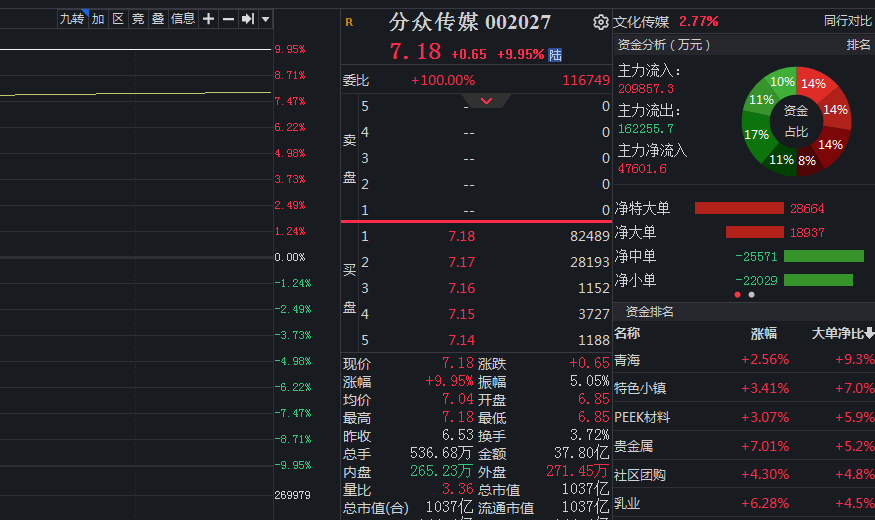Click 主力净流入 value 47601.6
875x520 pixels.
tap(642, 168)
